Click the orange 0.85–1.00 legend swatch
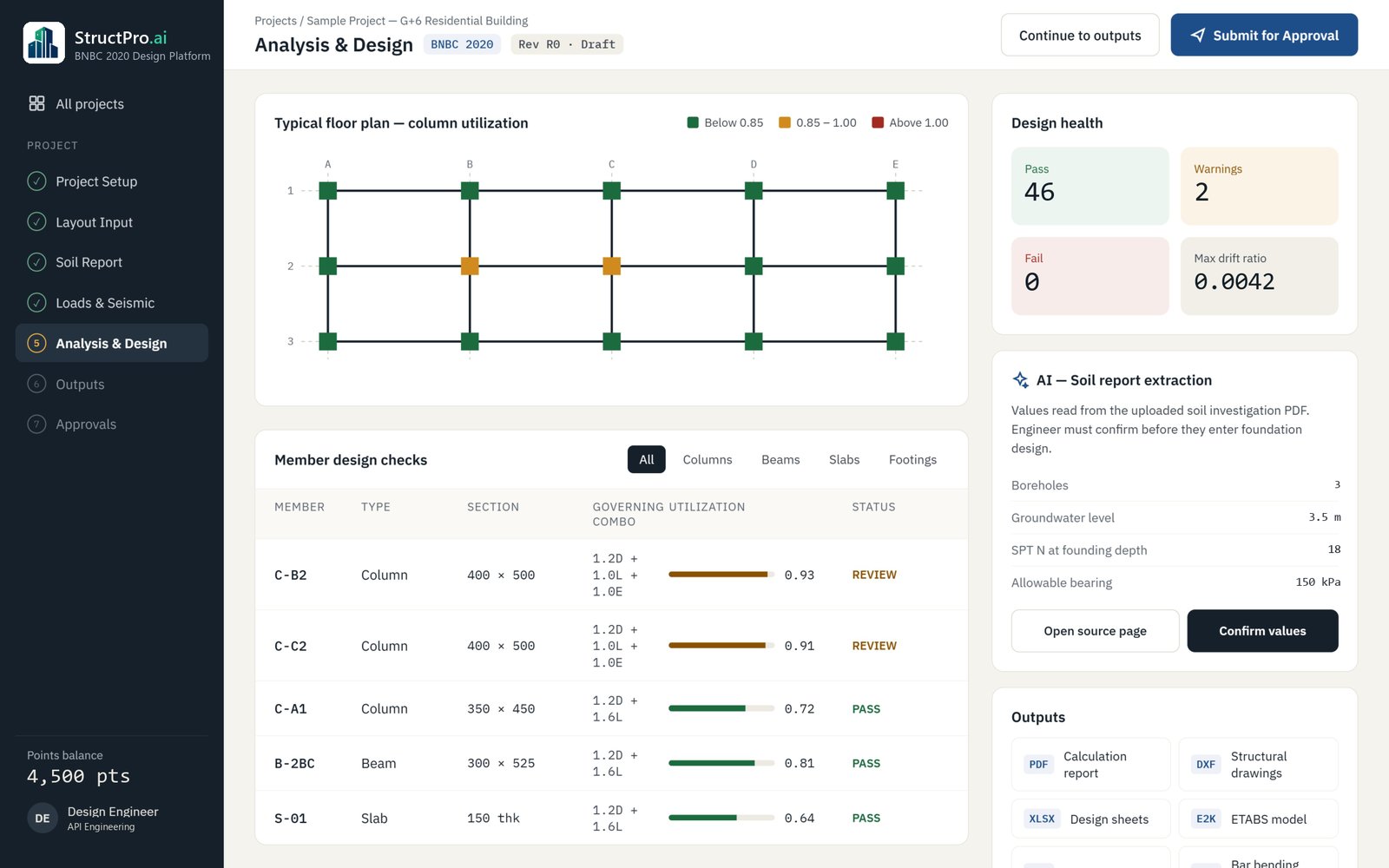1389x868 pixels. 785,123
